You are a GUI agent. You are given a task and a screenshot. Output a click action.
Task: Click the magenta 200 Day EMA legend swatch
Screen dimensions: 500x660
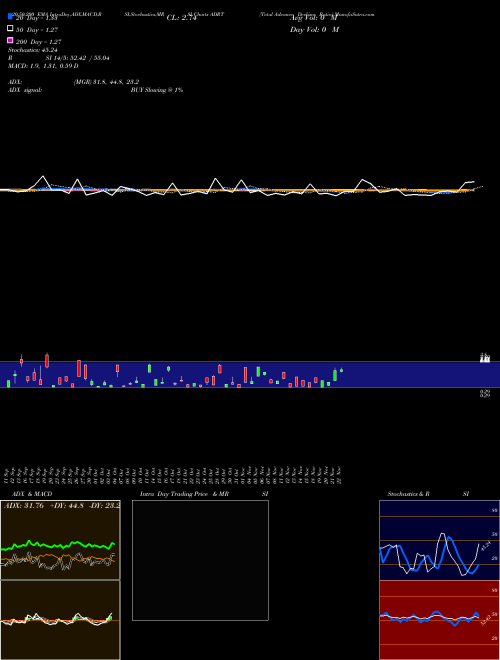tap(10, 40)
